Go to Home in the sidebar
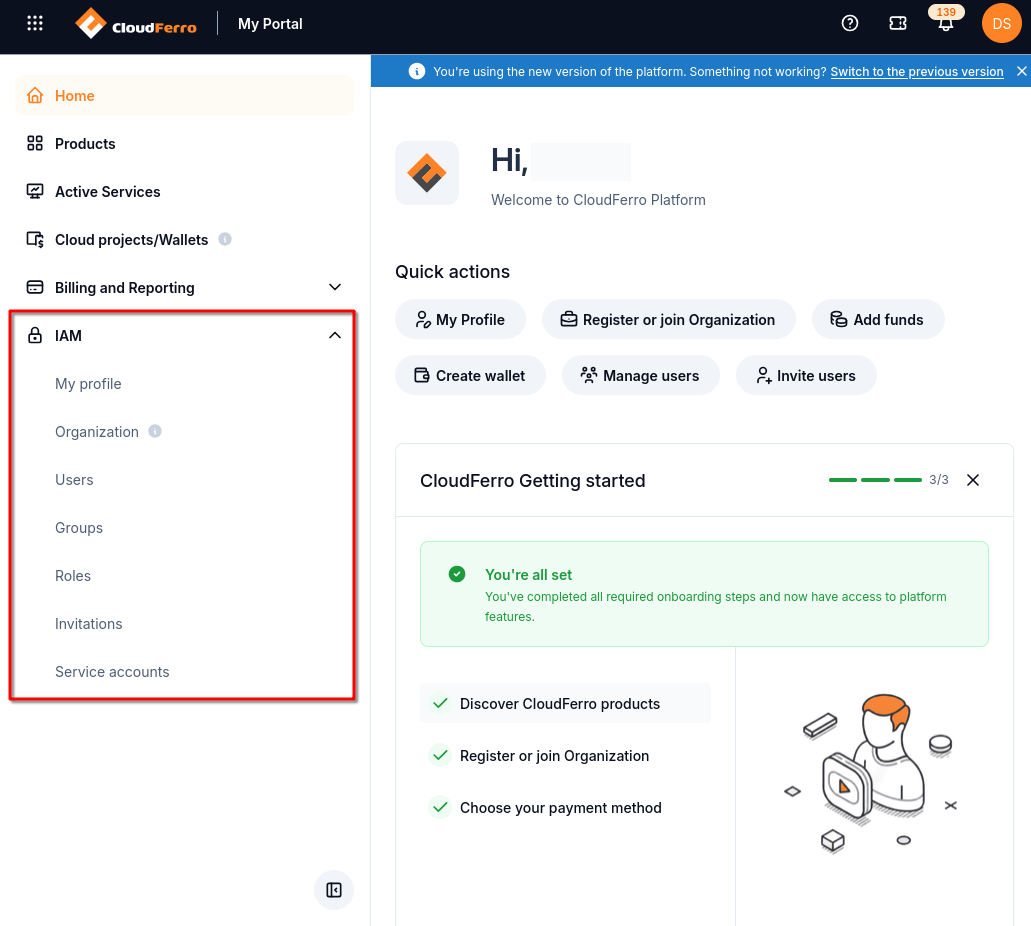 [x=185, y=95]
